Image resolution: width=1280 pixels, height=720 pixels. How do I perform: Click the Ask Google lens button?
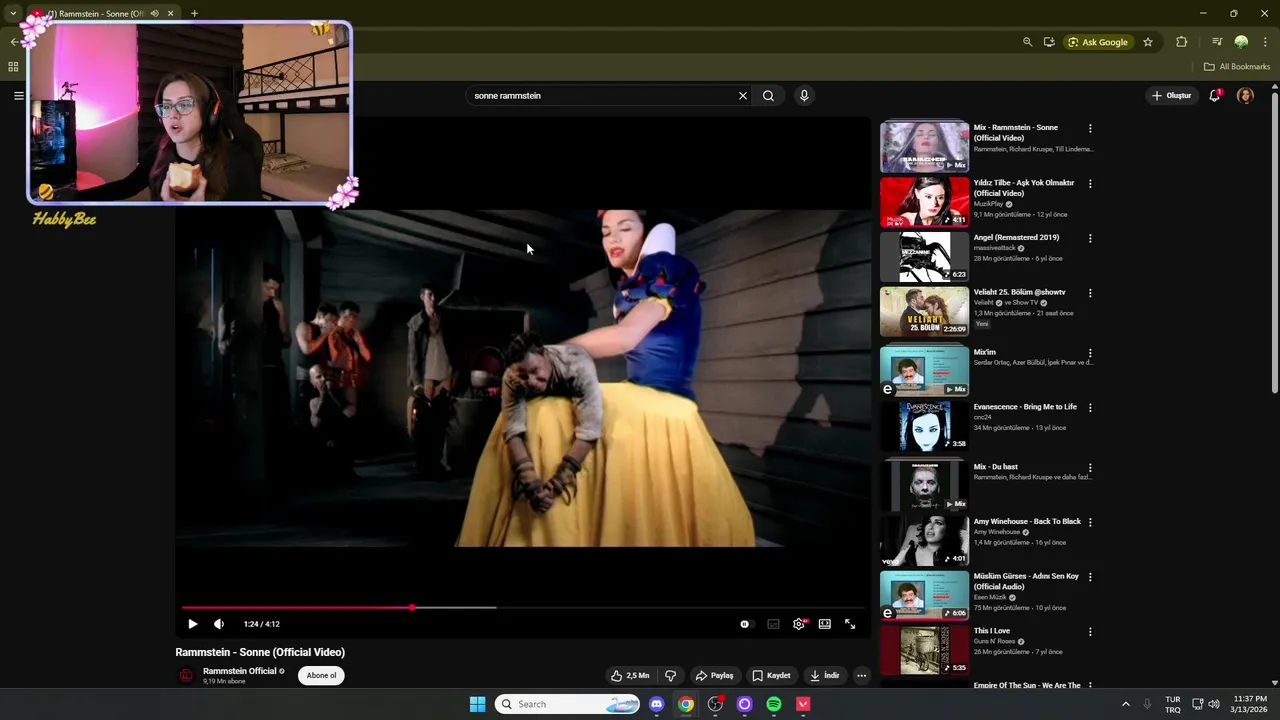point(1098,42)
